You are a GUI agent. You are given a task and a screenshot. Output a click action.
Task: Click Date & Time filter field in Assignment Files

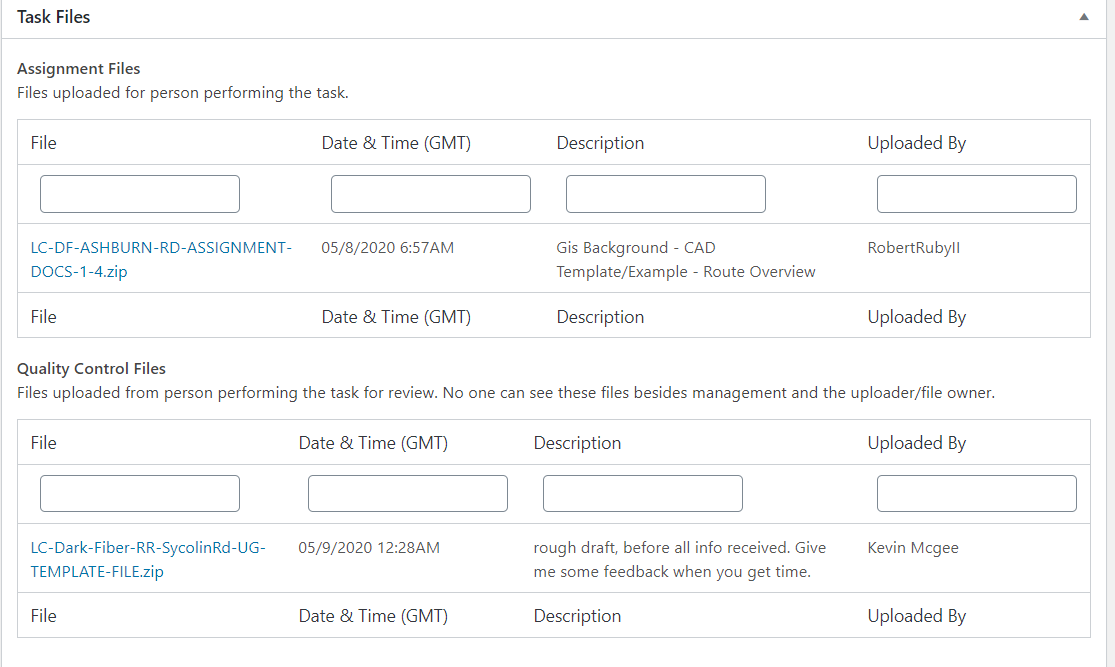click(430, 194)
